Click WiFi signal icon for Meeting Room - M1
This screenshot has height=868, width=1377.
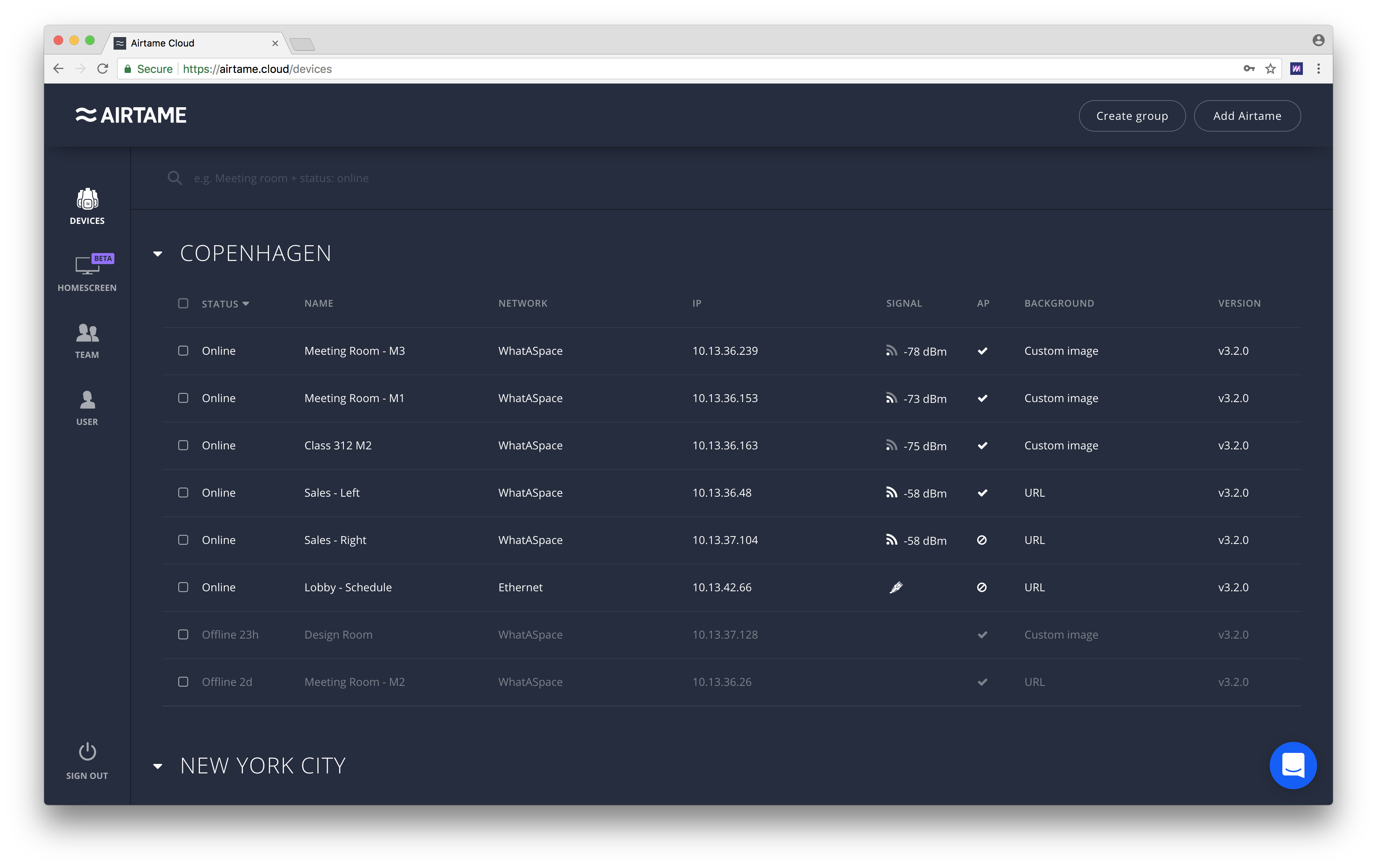[x=891, y=398]
